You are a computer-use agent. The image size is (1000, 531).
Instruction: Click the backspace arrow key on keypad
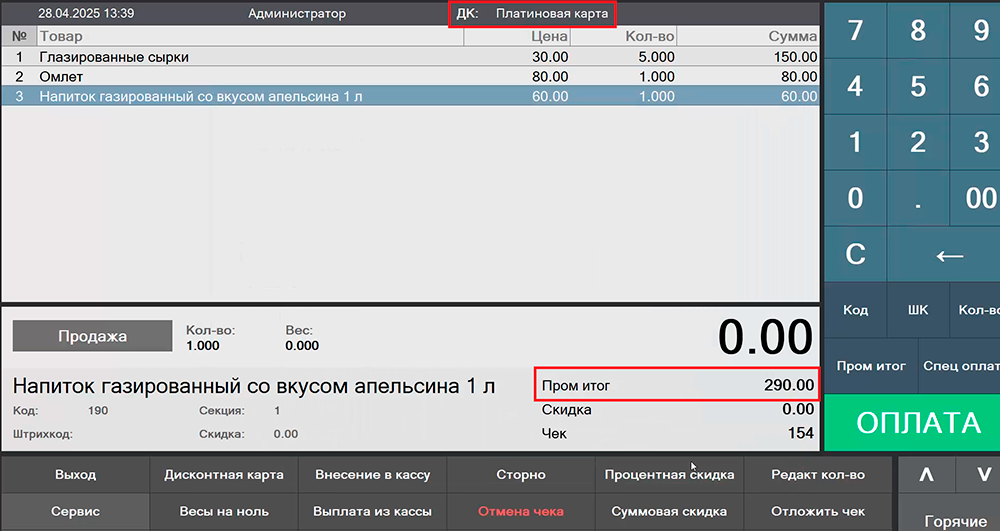[x=948, y=254]
